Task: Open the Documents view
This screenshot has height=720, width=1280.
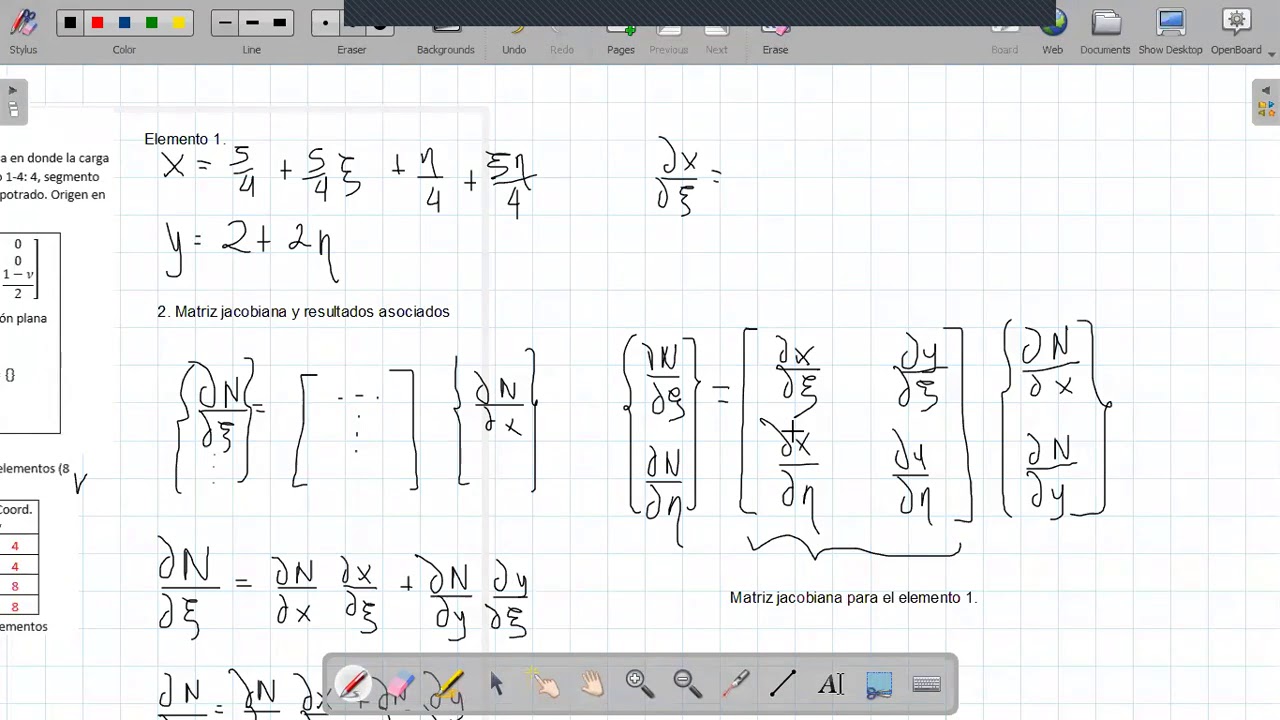Action: [1105, 28]
